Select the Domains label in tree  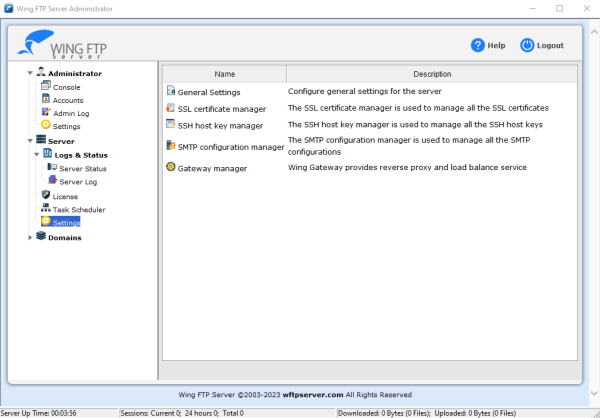[65, 238]
